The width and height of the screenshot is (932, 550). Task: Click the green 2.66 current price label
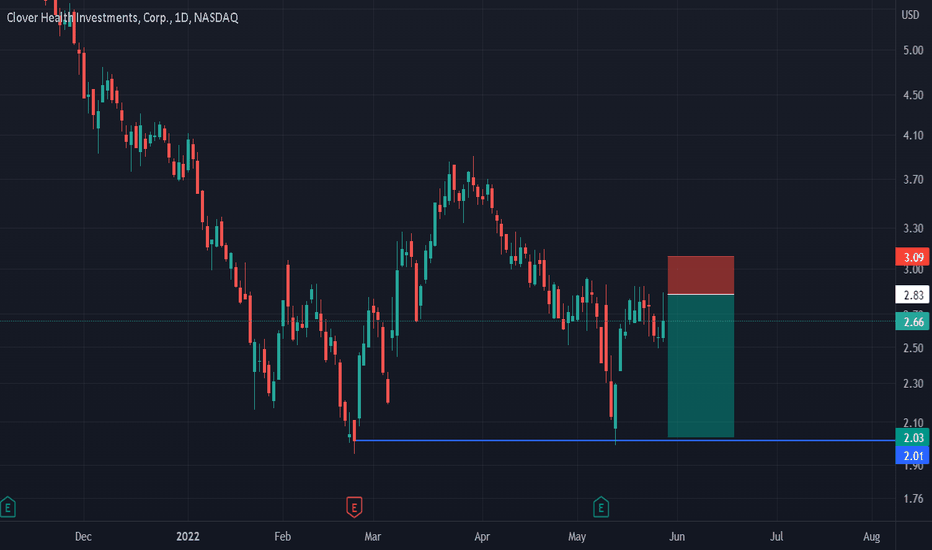point(912,322)
